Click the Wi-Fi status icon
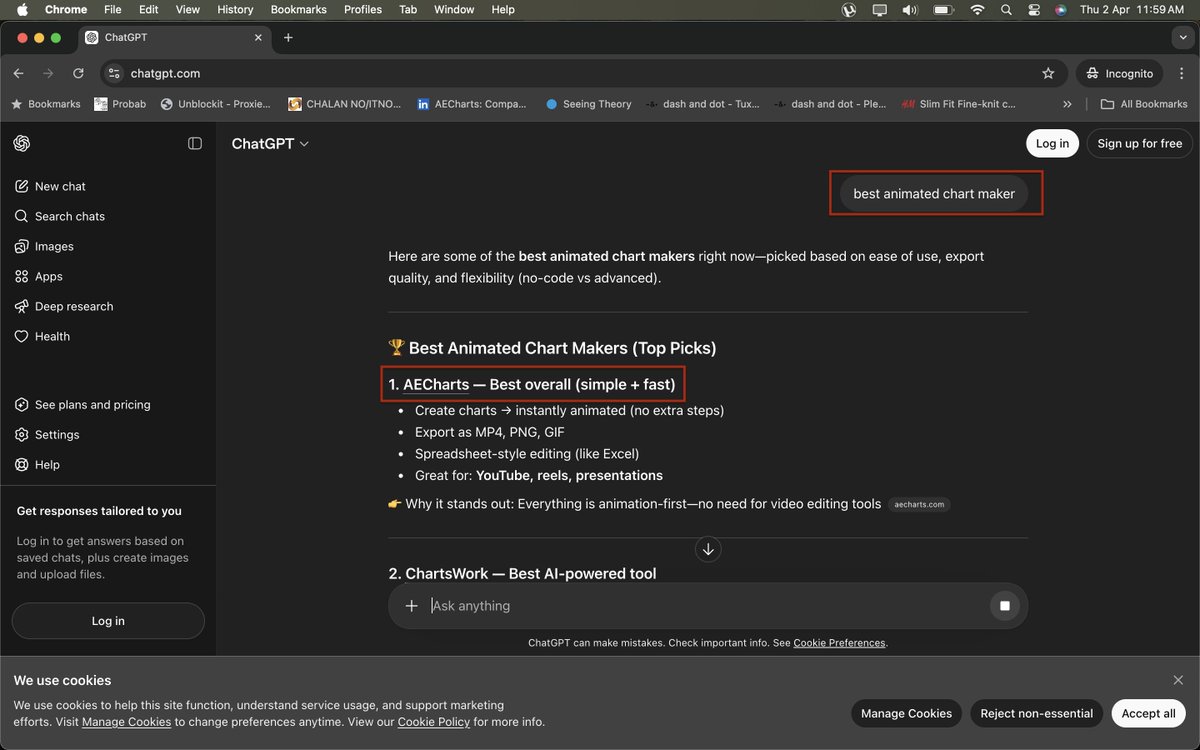 coord(977,9)
